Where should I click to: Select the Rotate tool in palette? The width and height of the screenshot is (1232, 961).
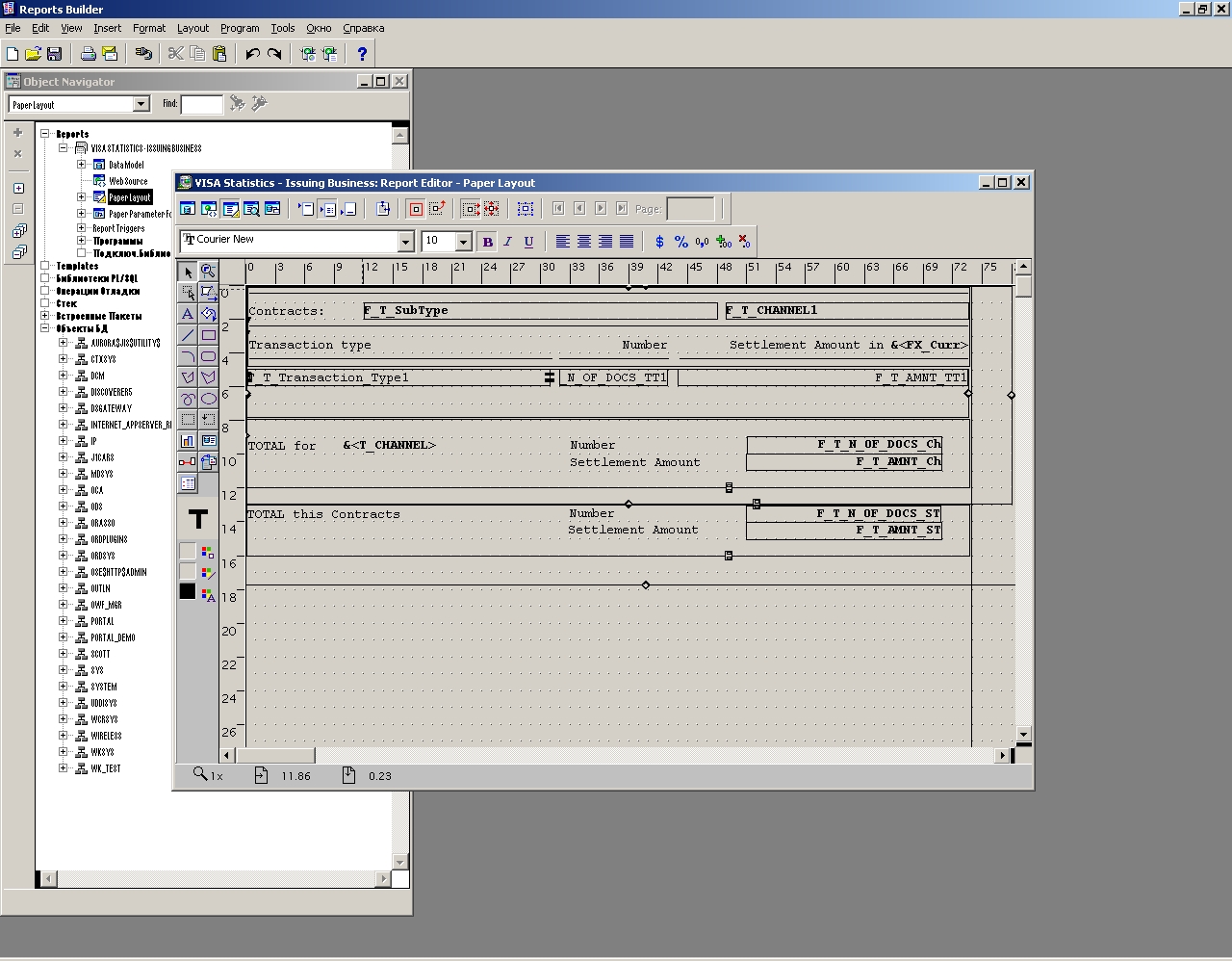pos(208,314)
